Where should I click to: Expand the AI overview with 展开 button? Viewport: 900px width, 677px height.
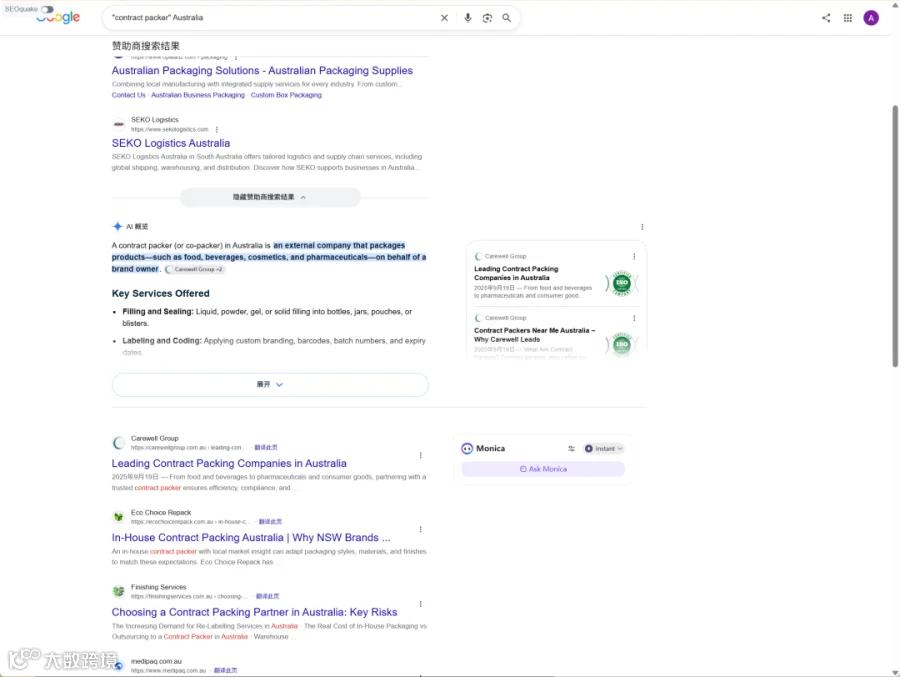point(270,385)
